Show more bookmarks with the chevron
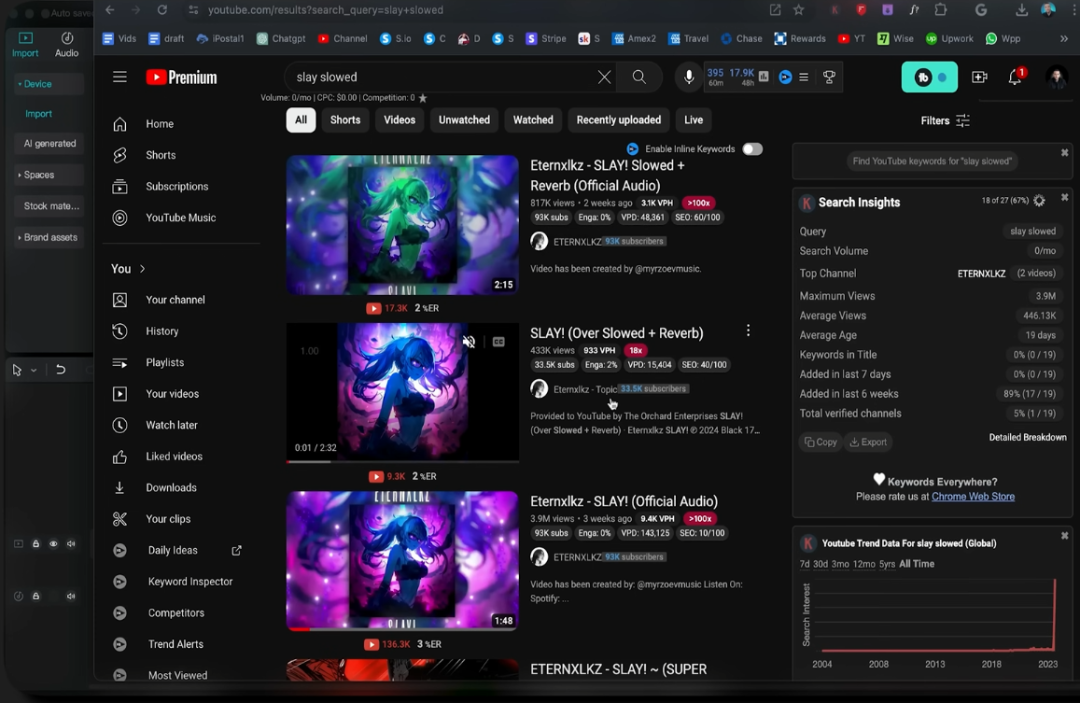Image resolution: width=1080 pixels, height=703 pixels. 1063,39
